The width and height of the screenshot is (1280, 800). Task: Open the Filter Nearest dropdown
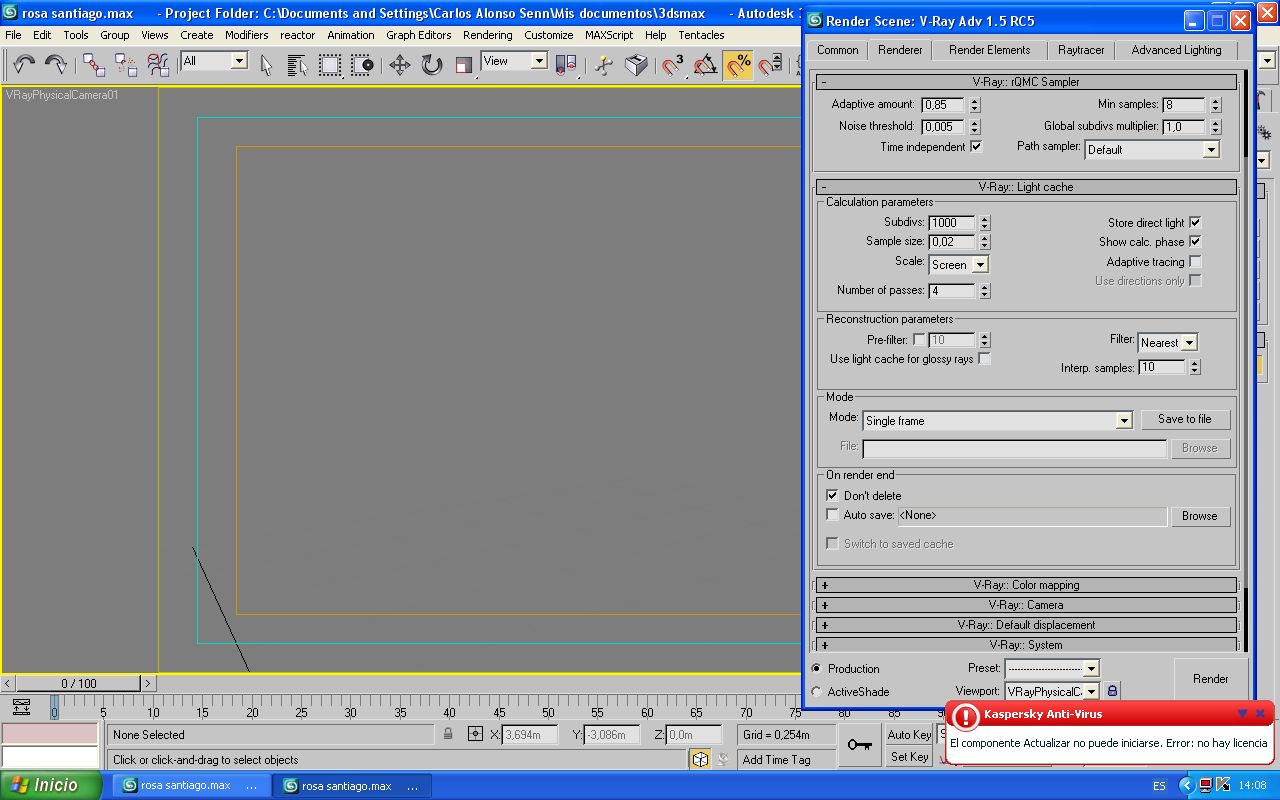1168,342
